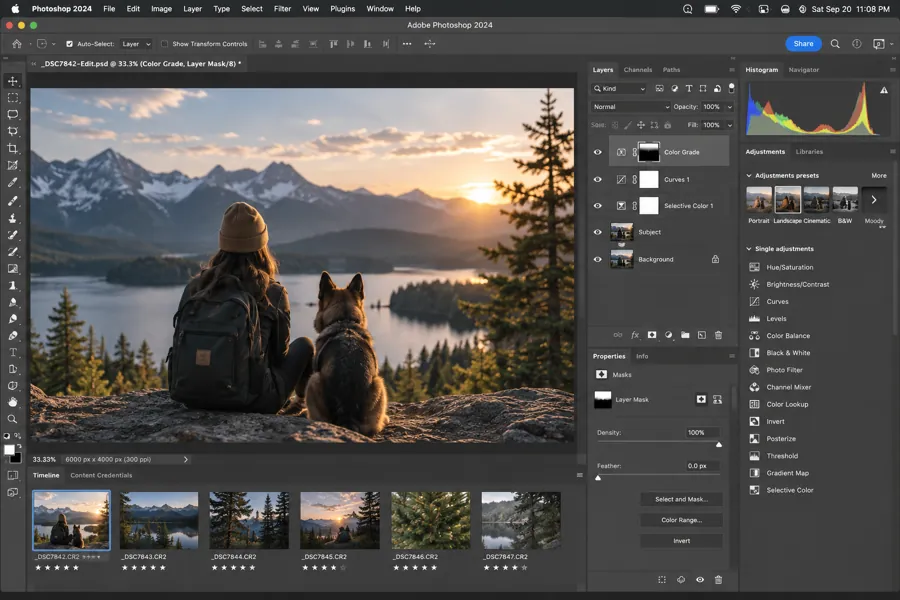Toggle the layer filter on/off switch
The width and height of the screenshot is (900, 600).
pyautogui.click(x=731, y=88)
